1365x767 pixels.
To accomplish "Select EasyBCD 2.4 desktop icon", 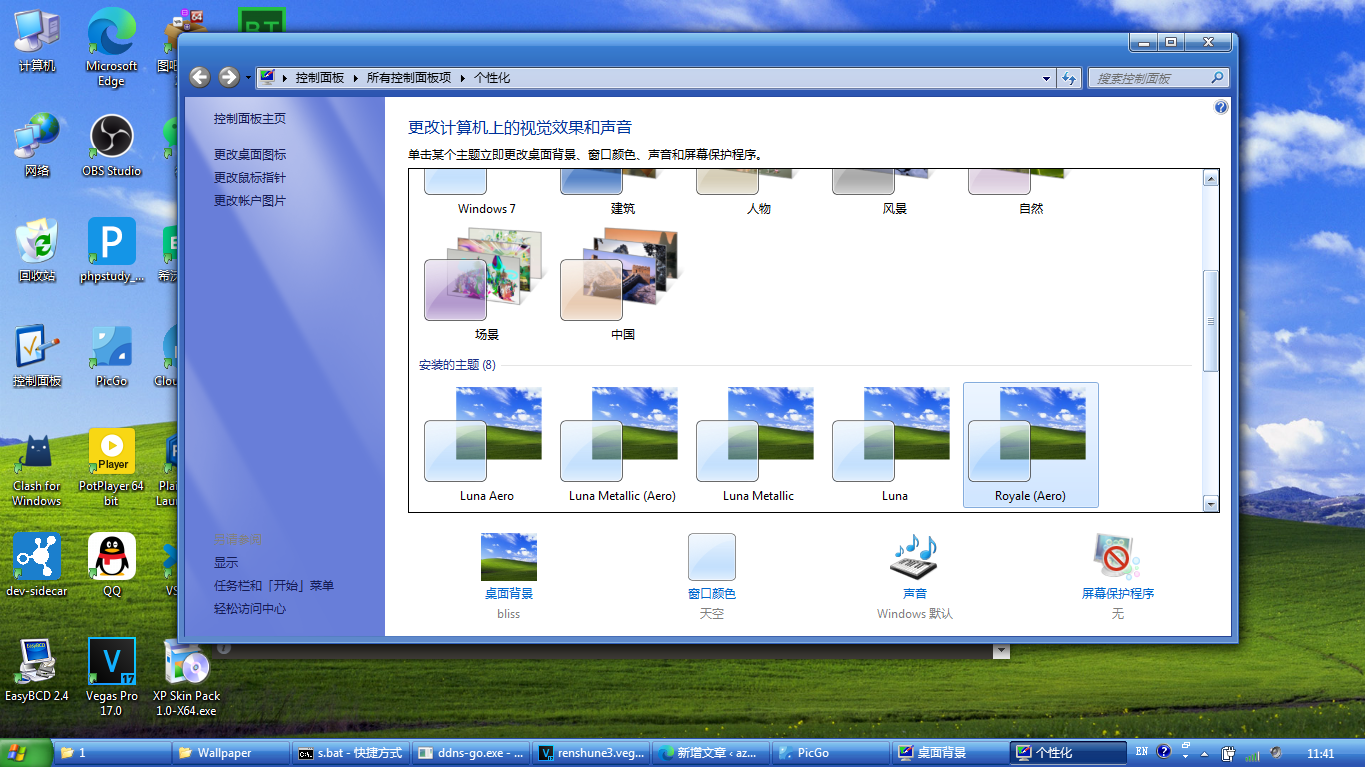I will tap(37, 670).
